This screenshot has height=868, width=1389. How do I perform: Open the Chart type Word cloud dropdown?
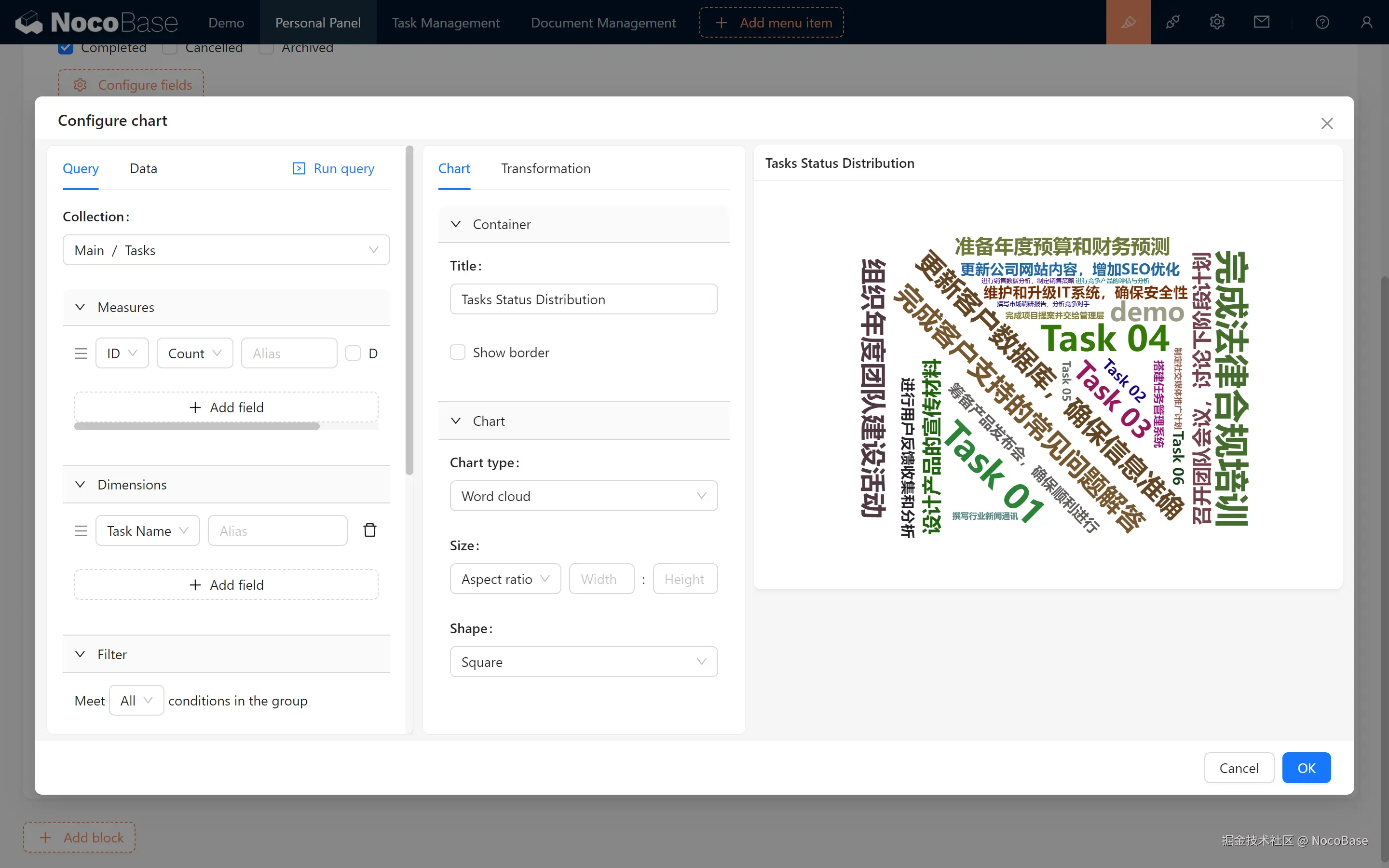point(583,496)
